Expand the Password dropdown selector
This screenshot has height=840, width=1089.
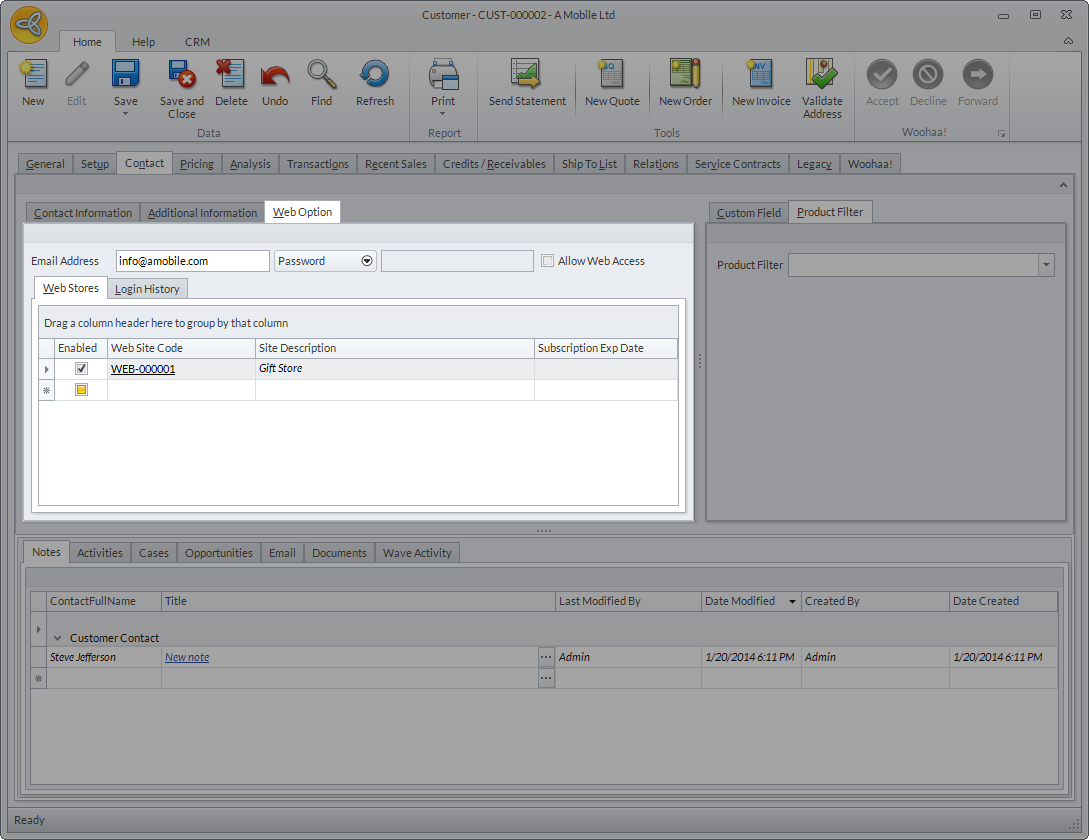tap(367, 261)
